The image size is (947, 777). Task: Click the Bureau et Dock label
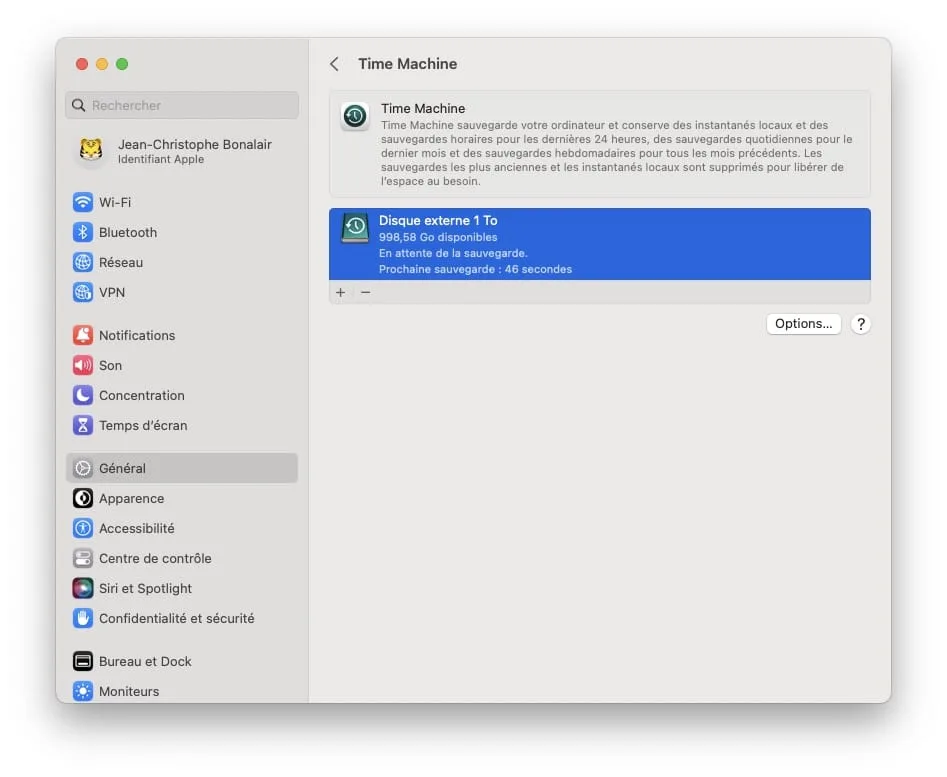(x=146, y=662)
